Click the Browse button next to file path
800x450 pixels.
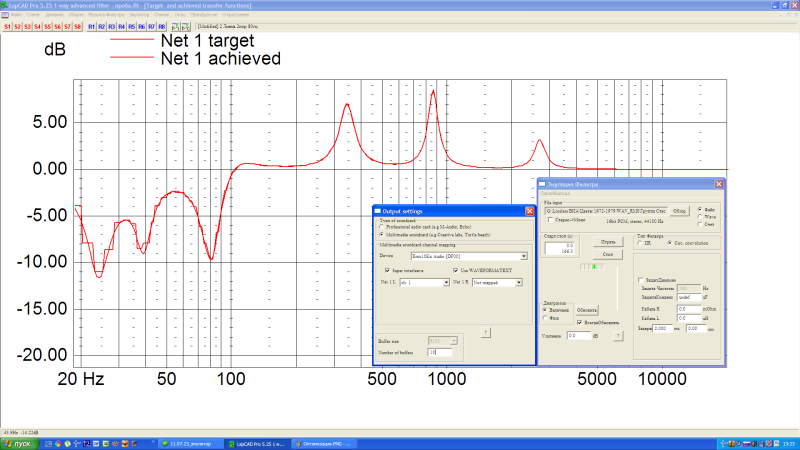(x=679, y=211)
